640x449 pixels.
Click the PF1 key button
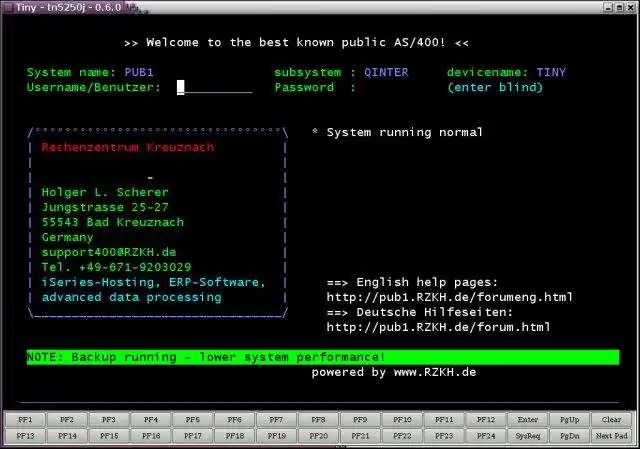point(25,420)
